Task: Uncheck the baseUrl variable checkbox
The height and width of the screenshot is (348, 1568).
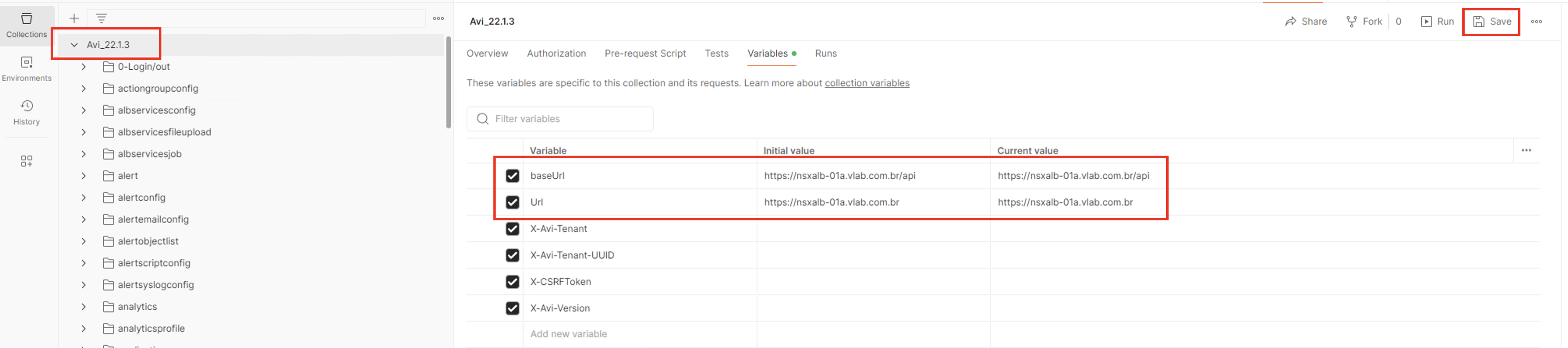Action: [x=512, y=176]
